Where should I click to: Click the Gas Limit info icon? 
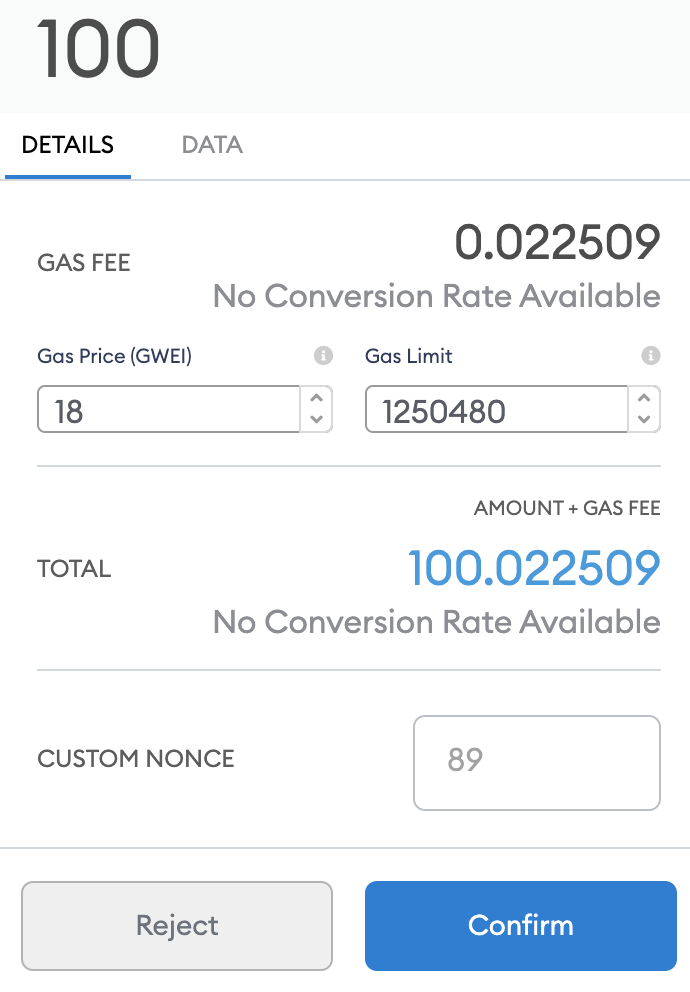651,356
